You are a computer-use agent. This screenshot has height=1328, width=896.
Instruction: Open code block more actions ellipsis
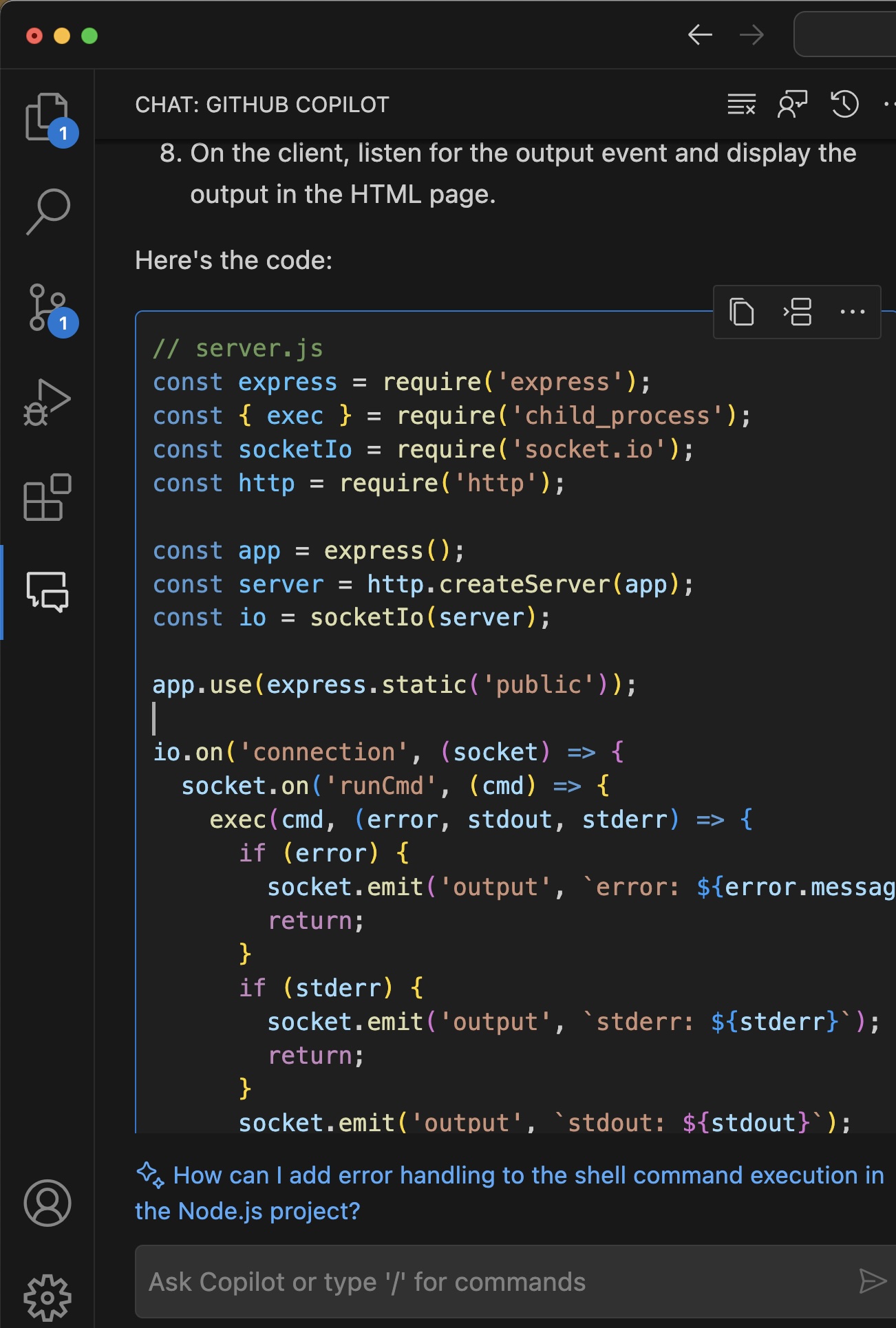pos(853,312)
